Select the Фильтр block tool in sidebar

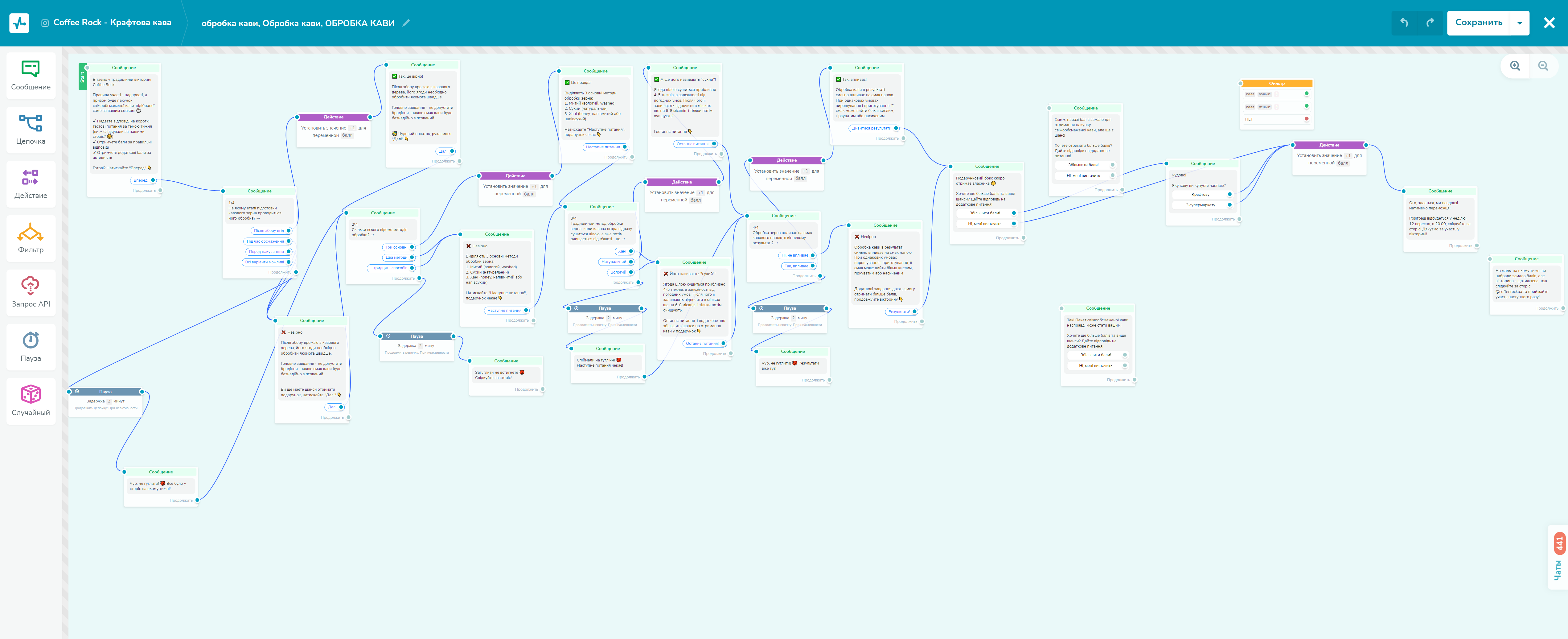(x=31, y=238)
